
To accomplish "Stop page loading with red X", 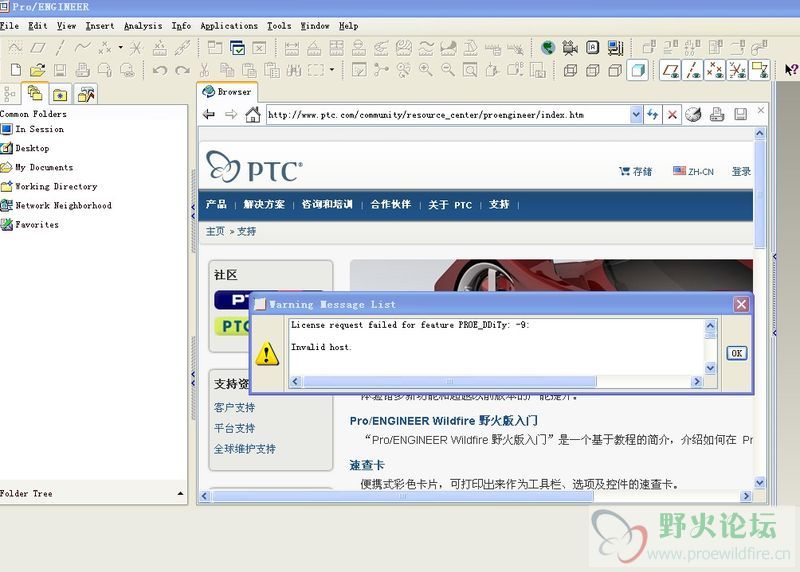I will click(x=672, y=115).
